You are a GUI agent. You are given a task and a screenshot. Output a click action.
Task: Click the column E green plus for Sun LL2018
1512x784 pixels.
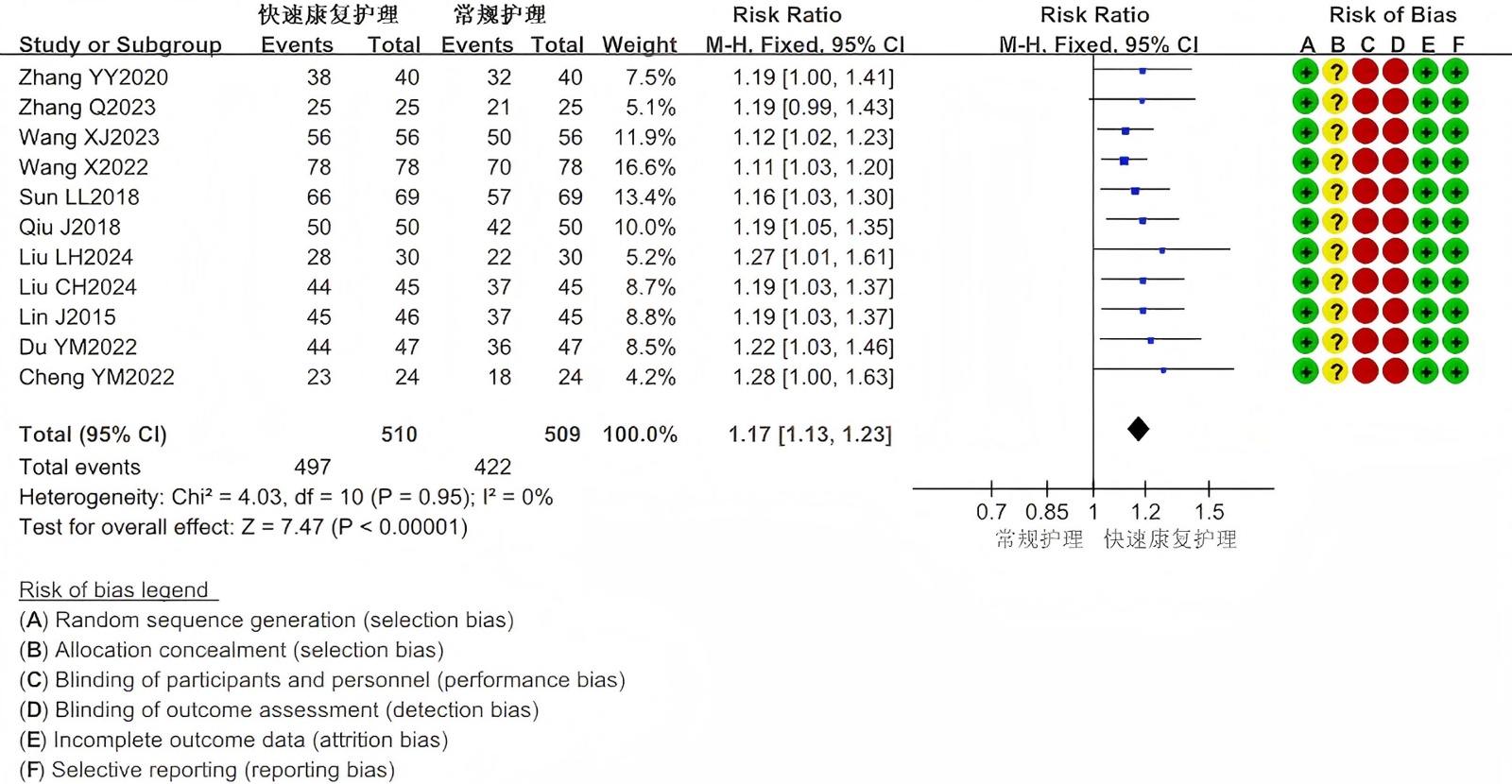1425,192
